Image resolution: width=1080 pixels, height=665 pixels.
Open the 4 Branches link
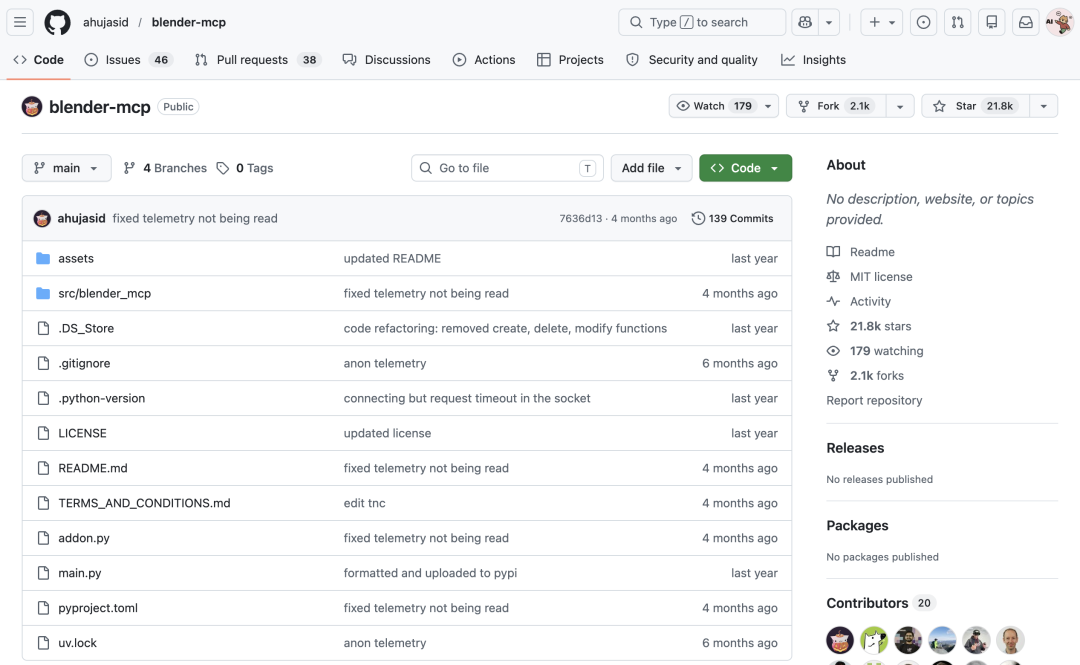tap(165, 168)
